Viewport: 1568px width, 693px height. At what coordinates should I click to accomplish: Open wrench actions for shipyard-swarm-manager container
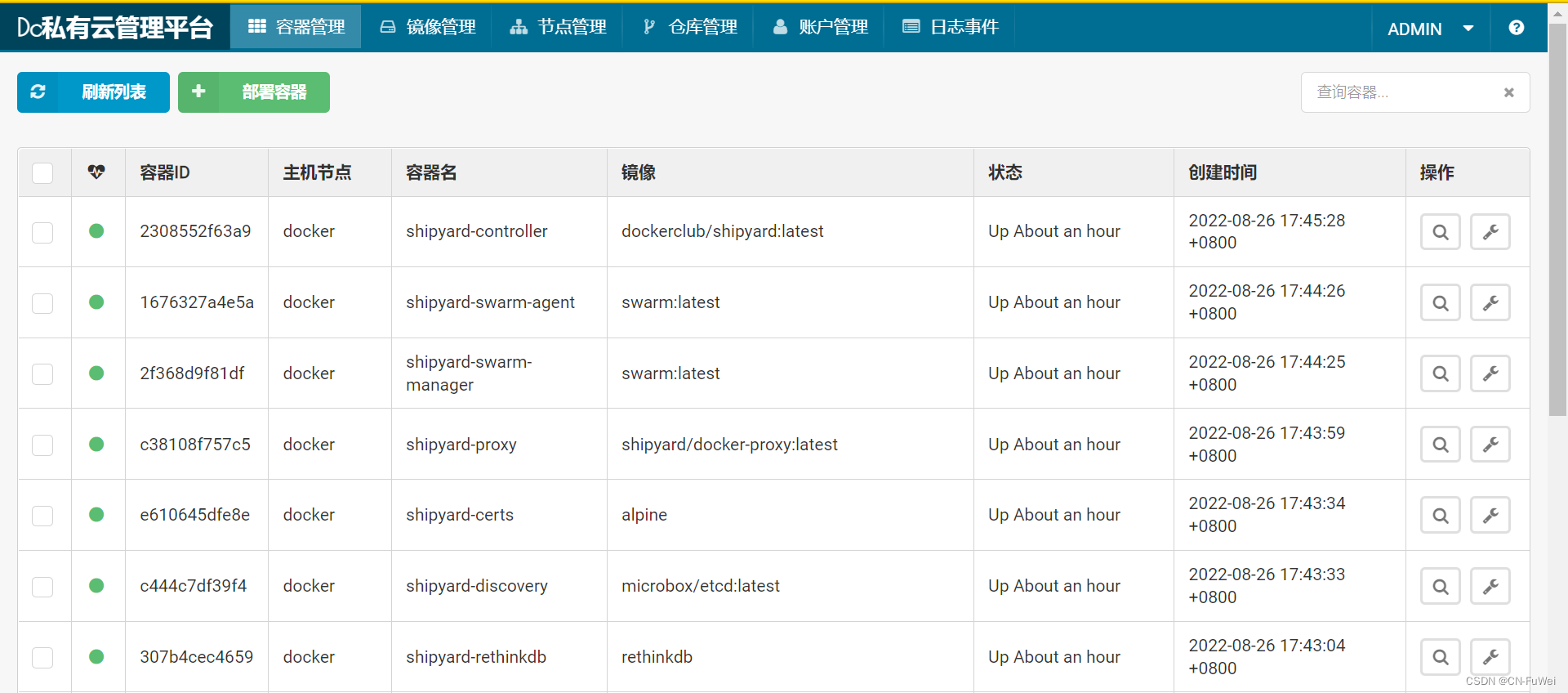click(1490, 373)
